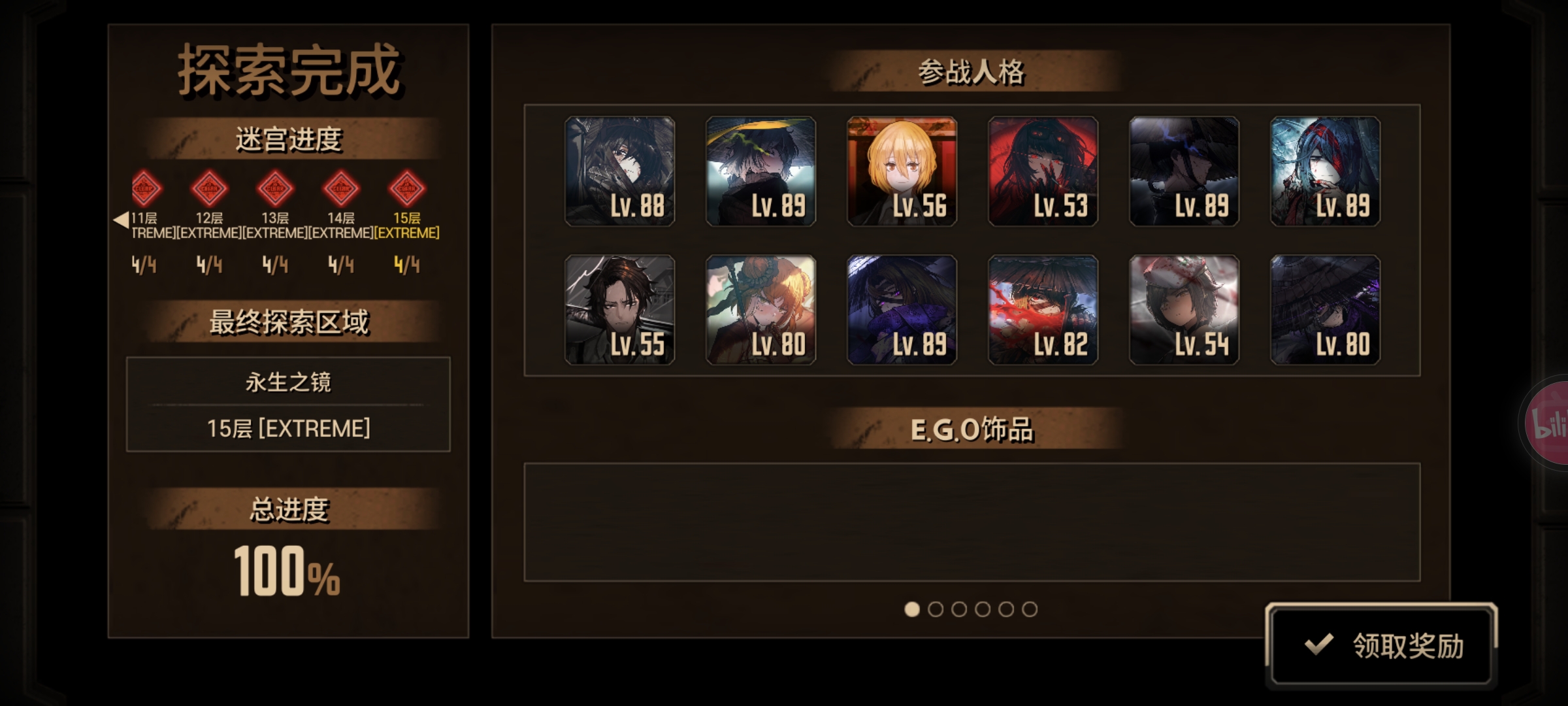Choose the Lv. 82 blood-splattered character portrait
The height and width of the screenshot is (706, 1568).
coord(1043,310)
